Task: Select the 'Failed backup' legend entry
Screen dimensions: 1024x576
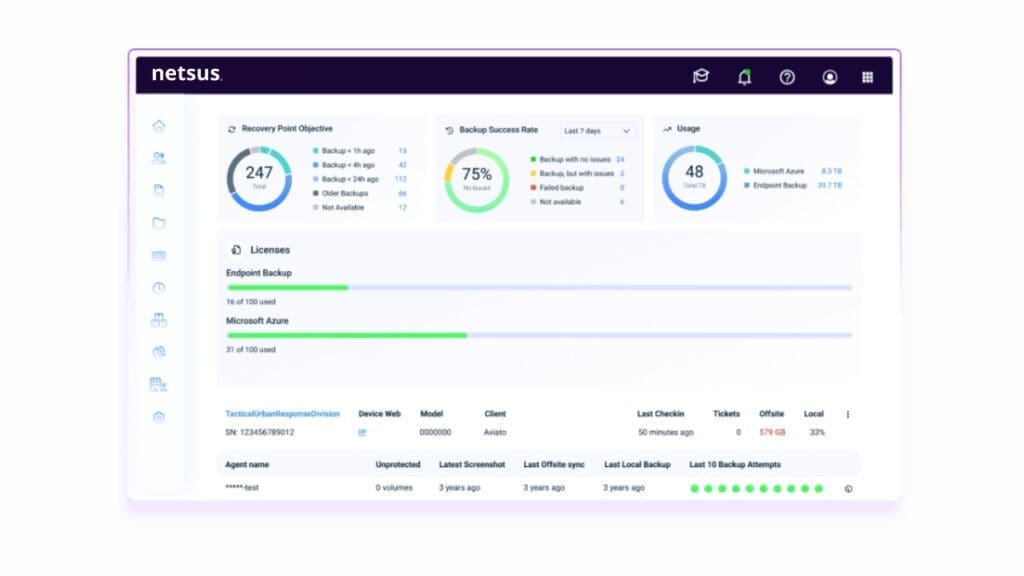Action: point(577,187)
